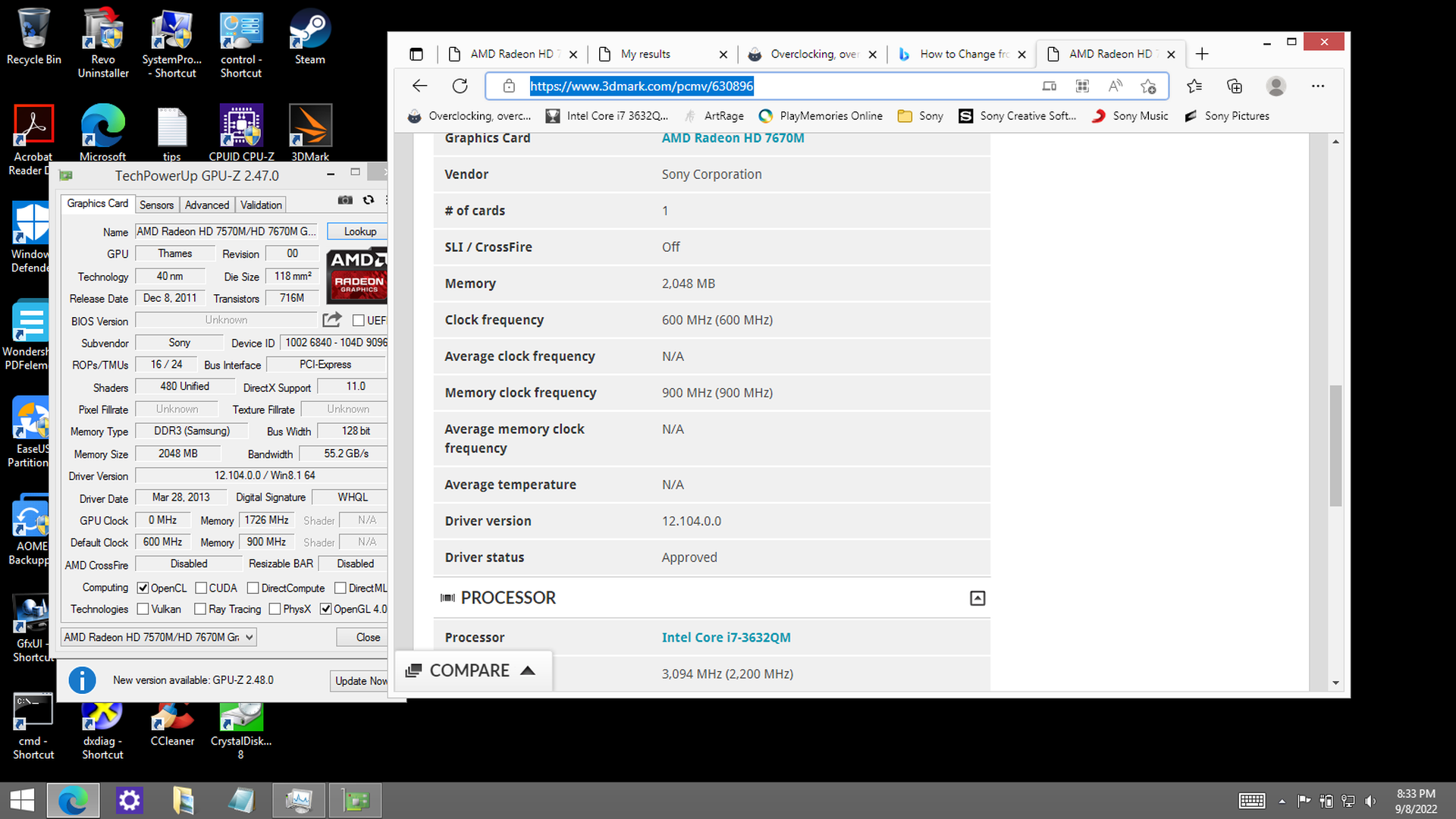Open the Steam desktop shortcut
The image size is (1456, 819).
[x=309, y=36]
